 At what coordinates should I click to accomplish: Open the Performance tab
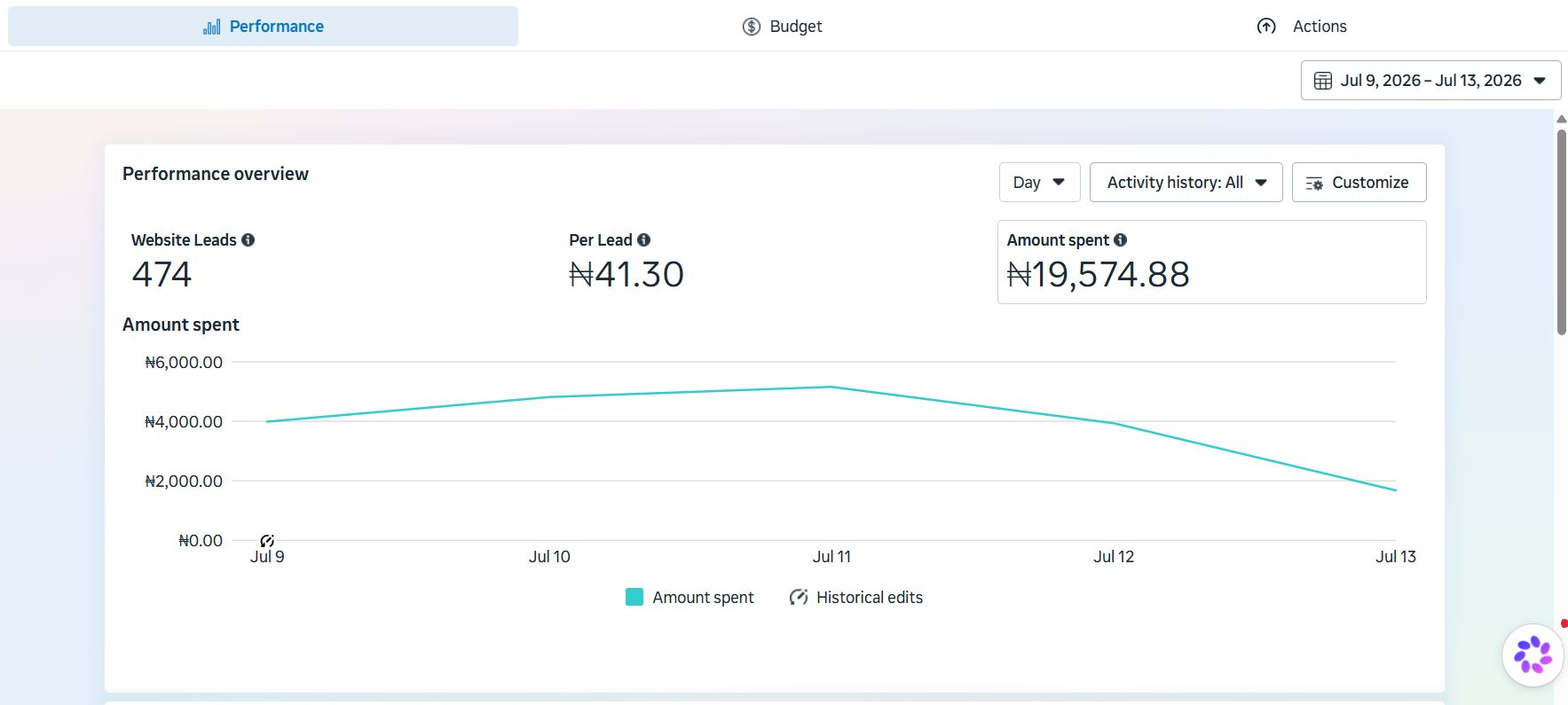point(263,27)
